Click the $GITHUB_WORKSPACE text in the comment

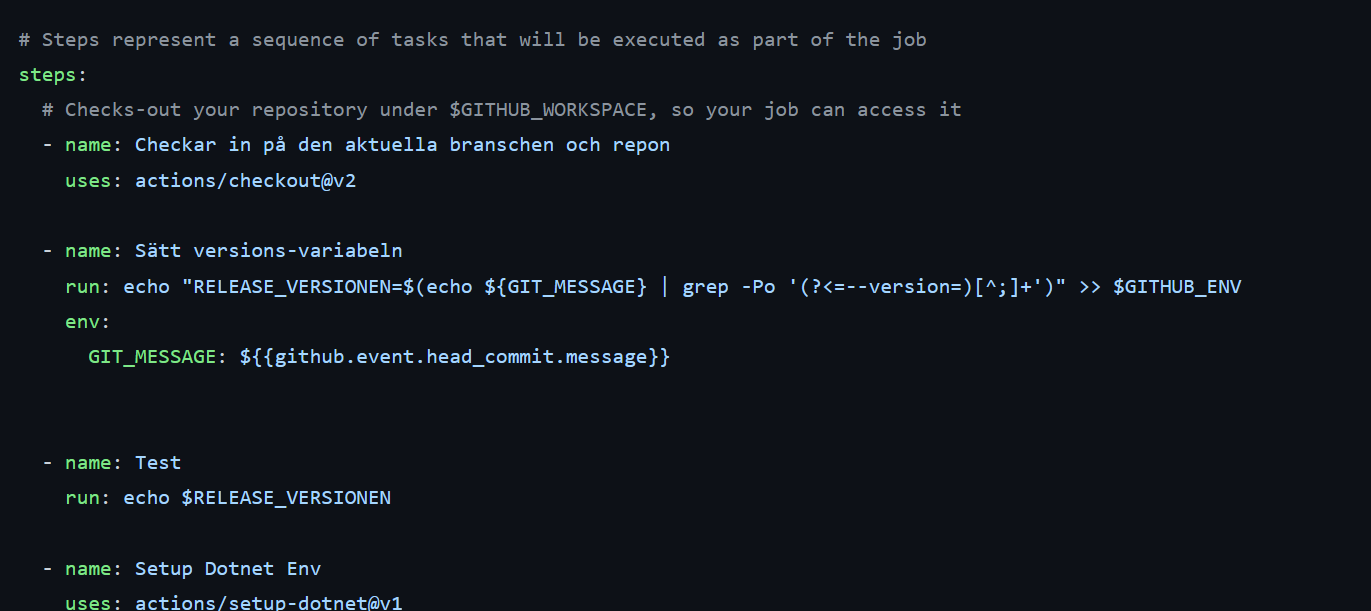541,110
